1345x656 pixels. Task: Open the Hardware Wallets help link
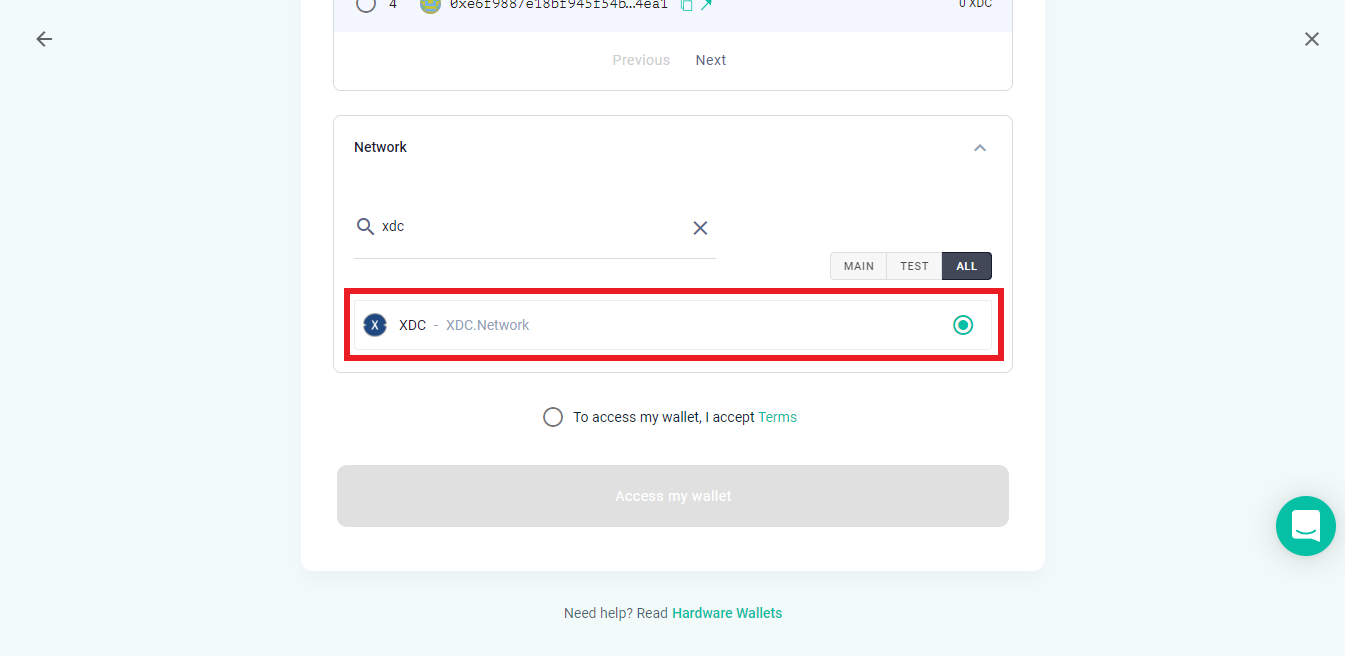[x=727, y=613]
